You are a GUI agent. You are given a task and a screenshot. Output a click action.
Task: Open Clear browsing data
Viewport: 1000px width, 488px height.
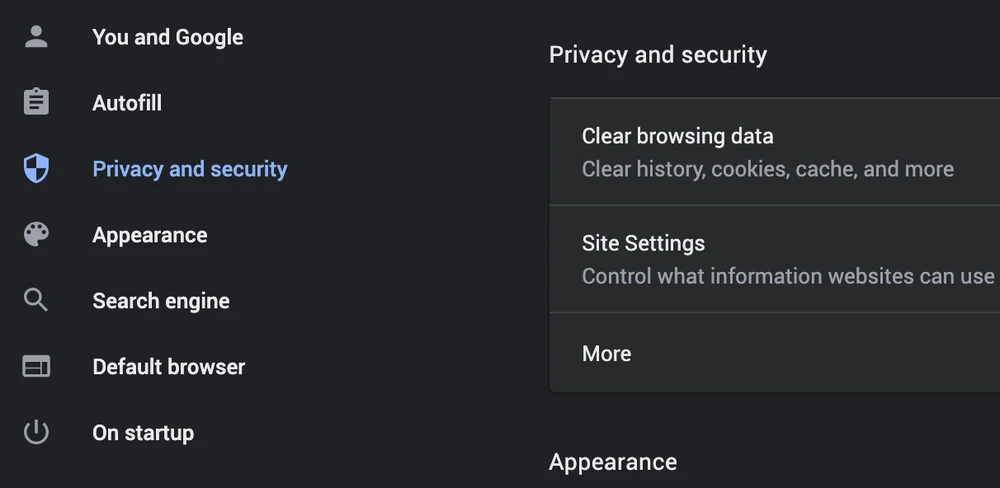click(x=677, y=136)
